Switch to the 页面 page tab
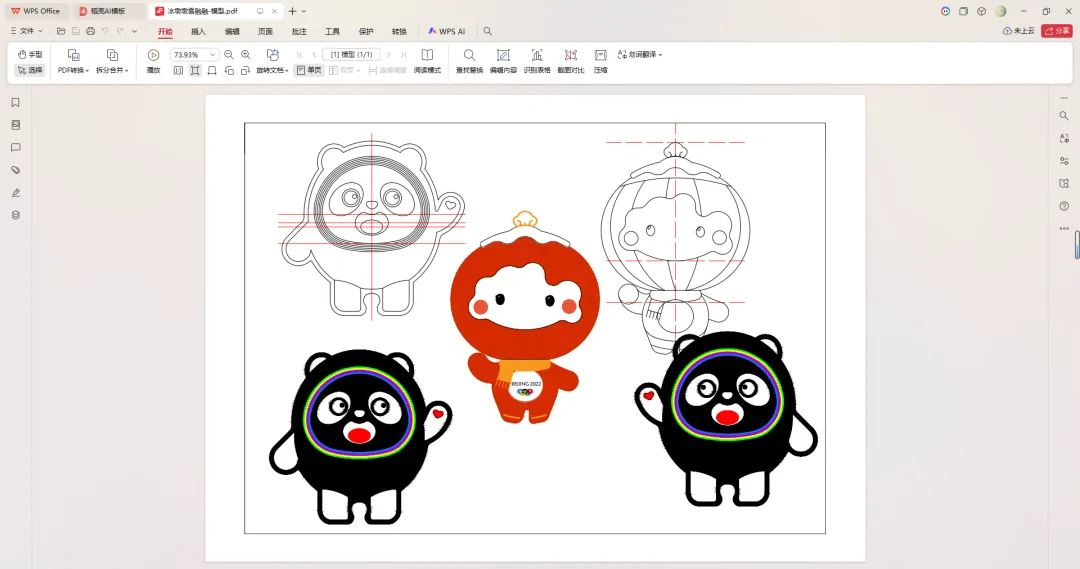 point(265,32)
